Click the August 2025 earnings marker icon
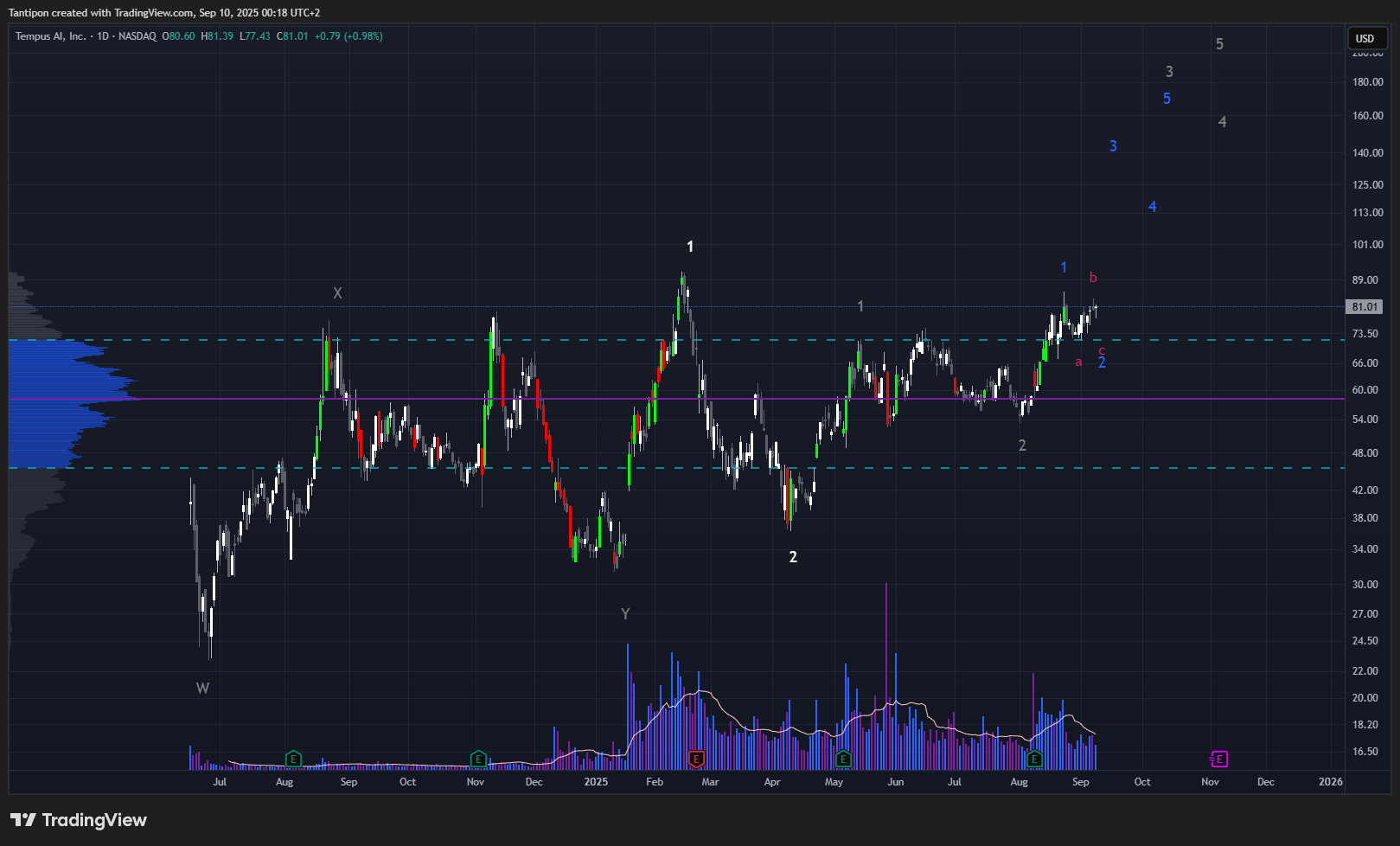The image size is (1400, 846). point(1034,759)
